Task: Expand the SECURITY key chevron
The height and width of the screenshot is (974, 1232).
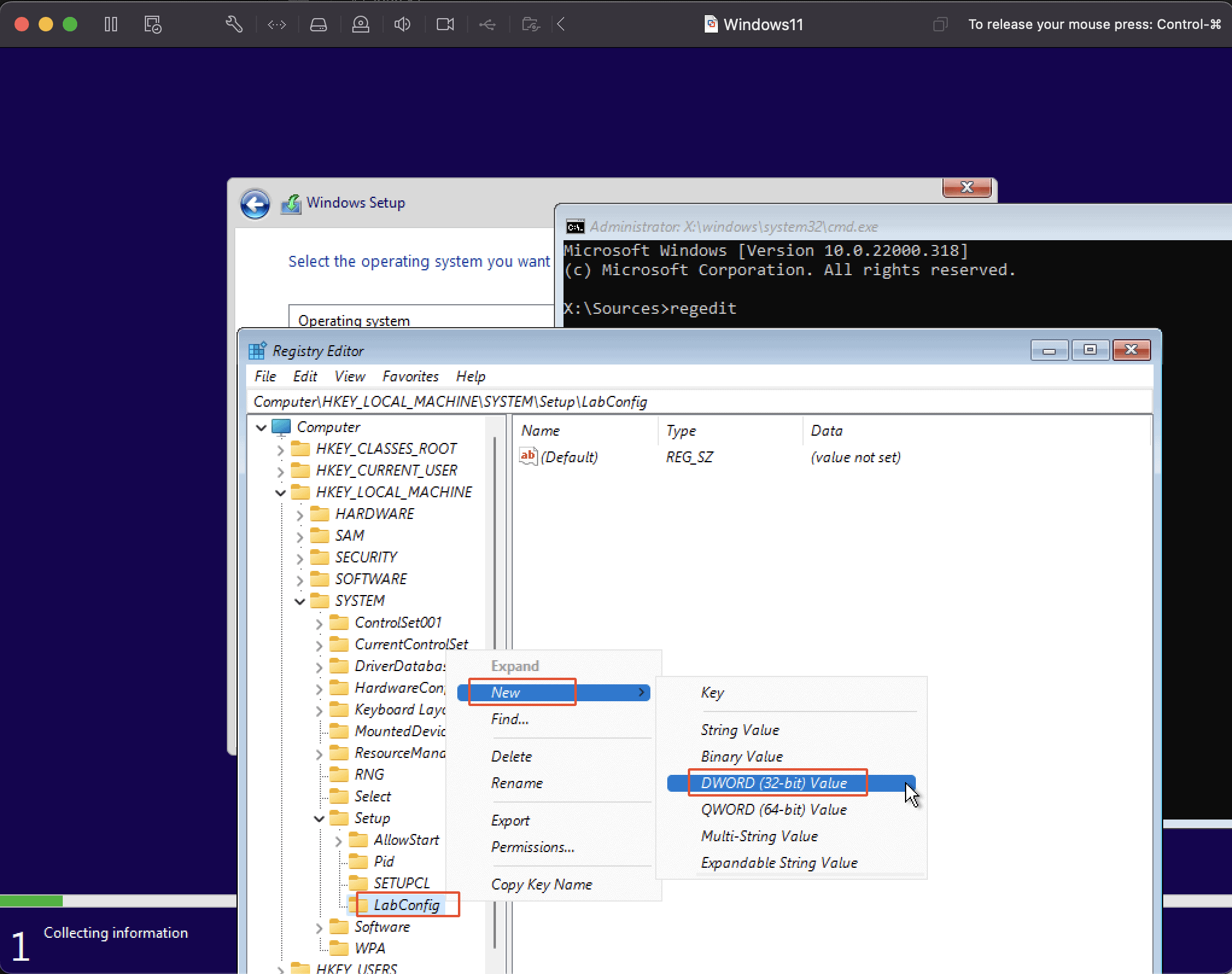Action: click(x=300, y=558)
